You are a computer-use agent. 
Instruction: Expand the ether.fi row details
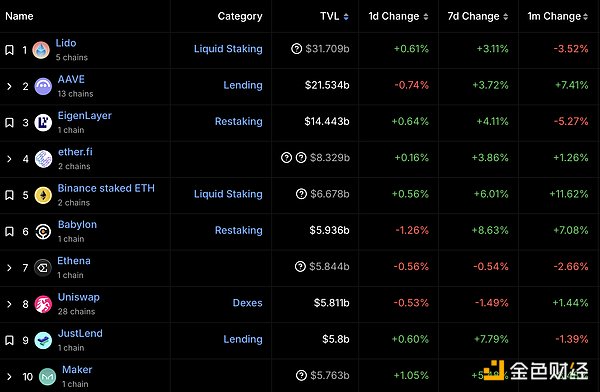pyautogui.click(x=9, y=159)
